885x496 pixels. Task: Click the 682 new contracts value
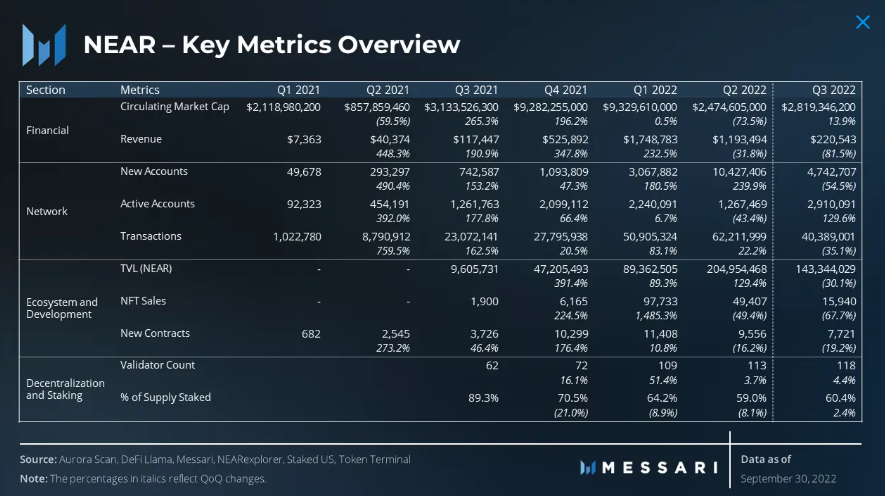point(311,334)
